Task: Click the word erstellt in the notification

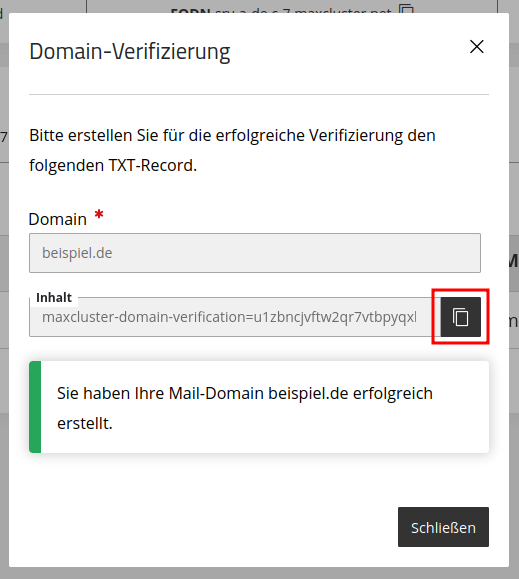Action: pyautogui.click(x=85, y=423)
